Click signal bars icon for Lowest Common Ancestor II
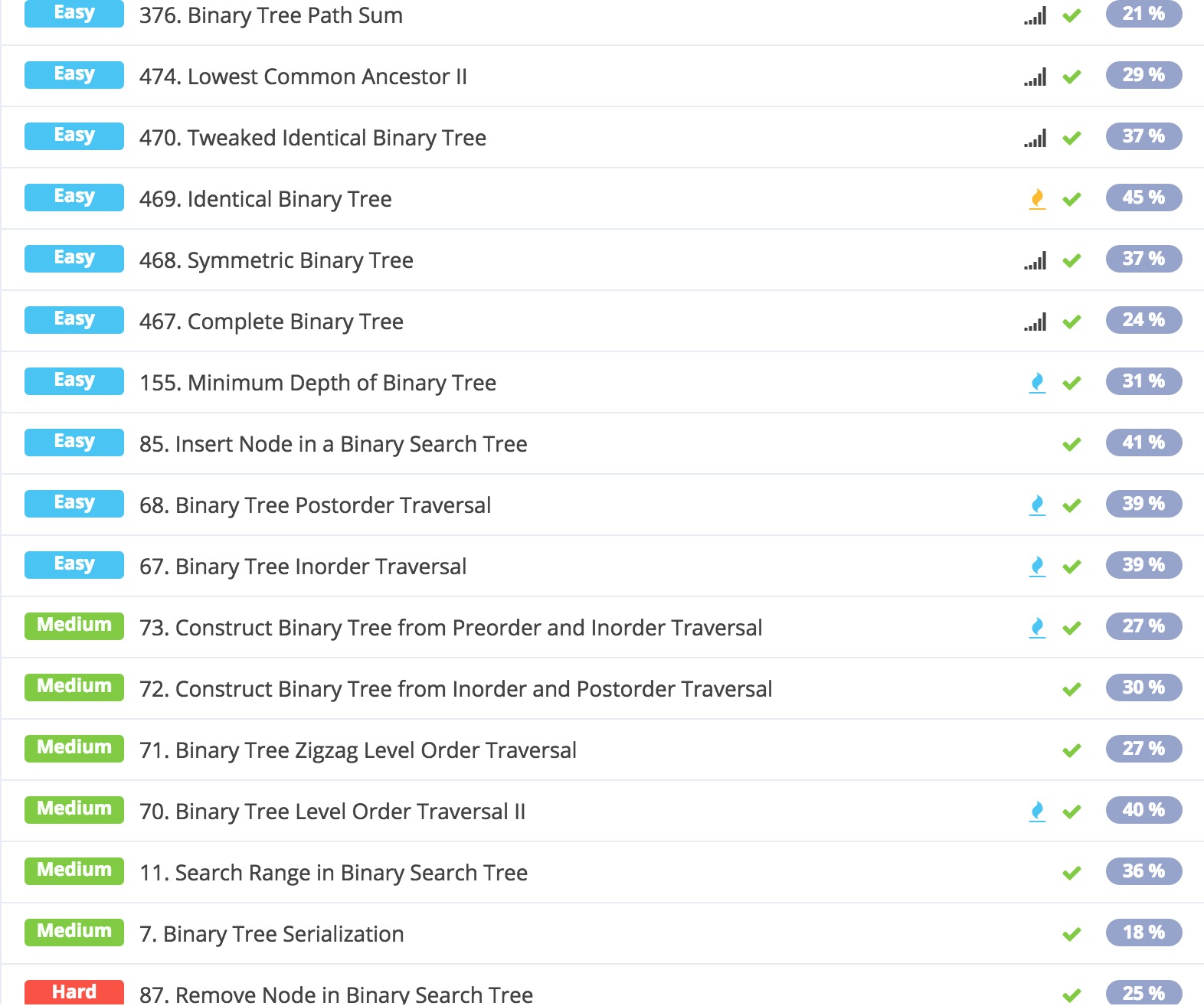This screenshot has width=1204, height=1006. [1036, 77]
